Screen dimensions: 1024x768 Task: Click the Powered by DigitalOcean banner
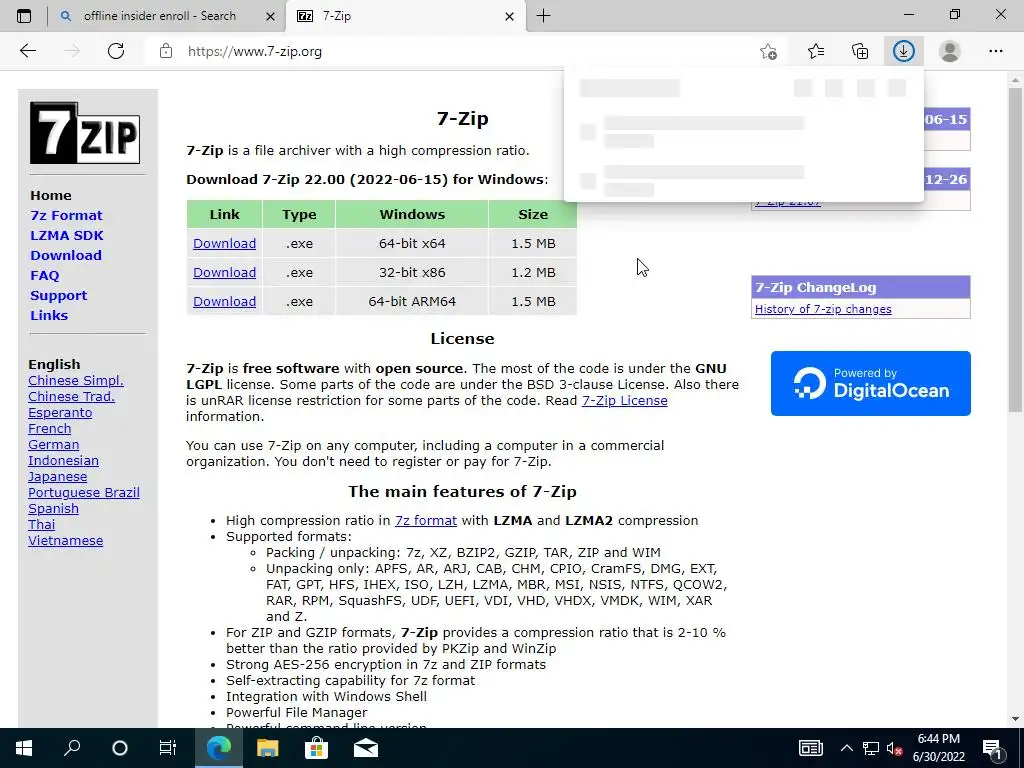(x=871, y=383)
